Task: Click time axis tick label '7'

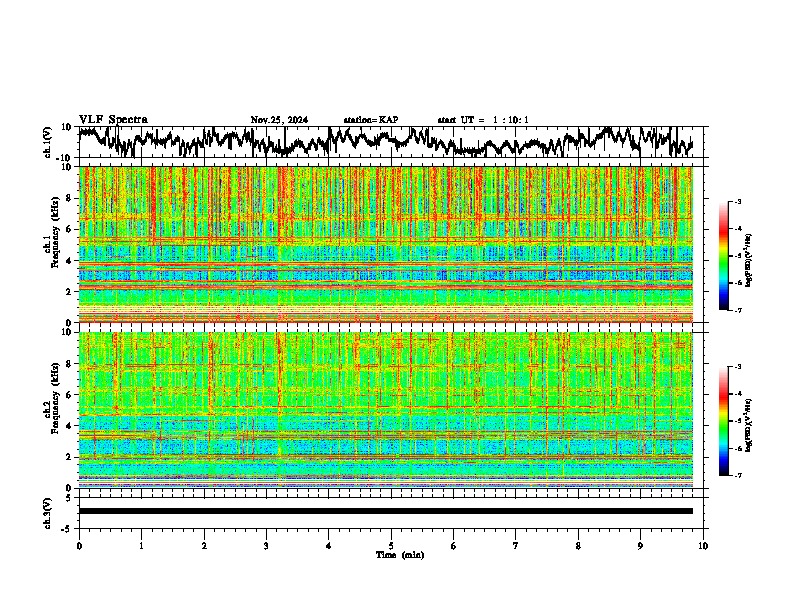Action: click(516, 546)
